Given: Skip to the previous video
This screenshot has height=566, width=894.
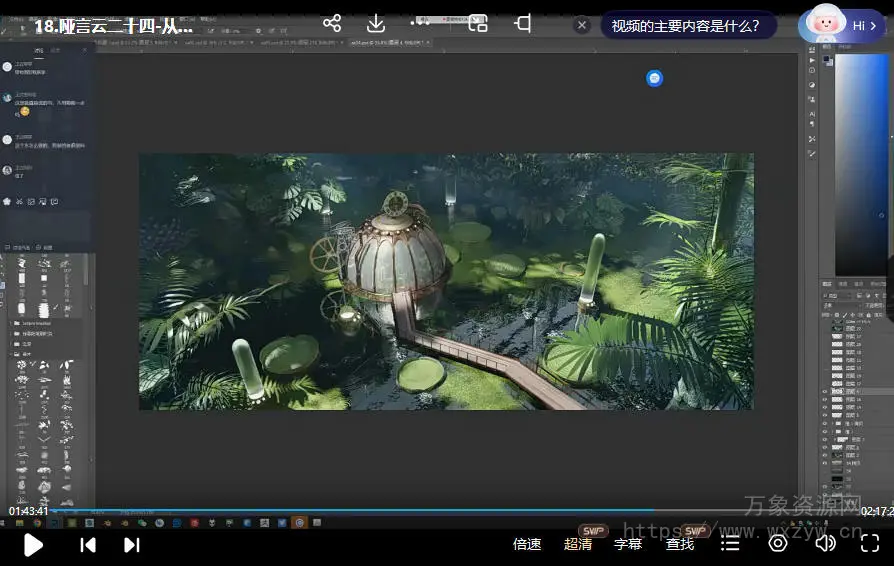Looking at the screenshot, I should (88, 544).
